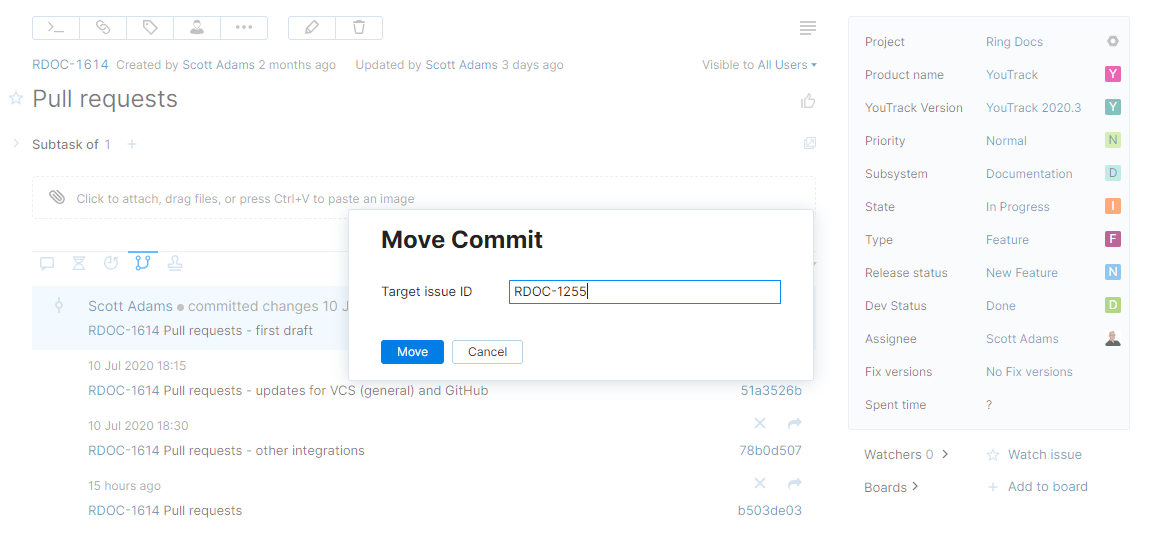Toggle Watch issue star
1162x539 pixels.
pos(993,455)
